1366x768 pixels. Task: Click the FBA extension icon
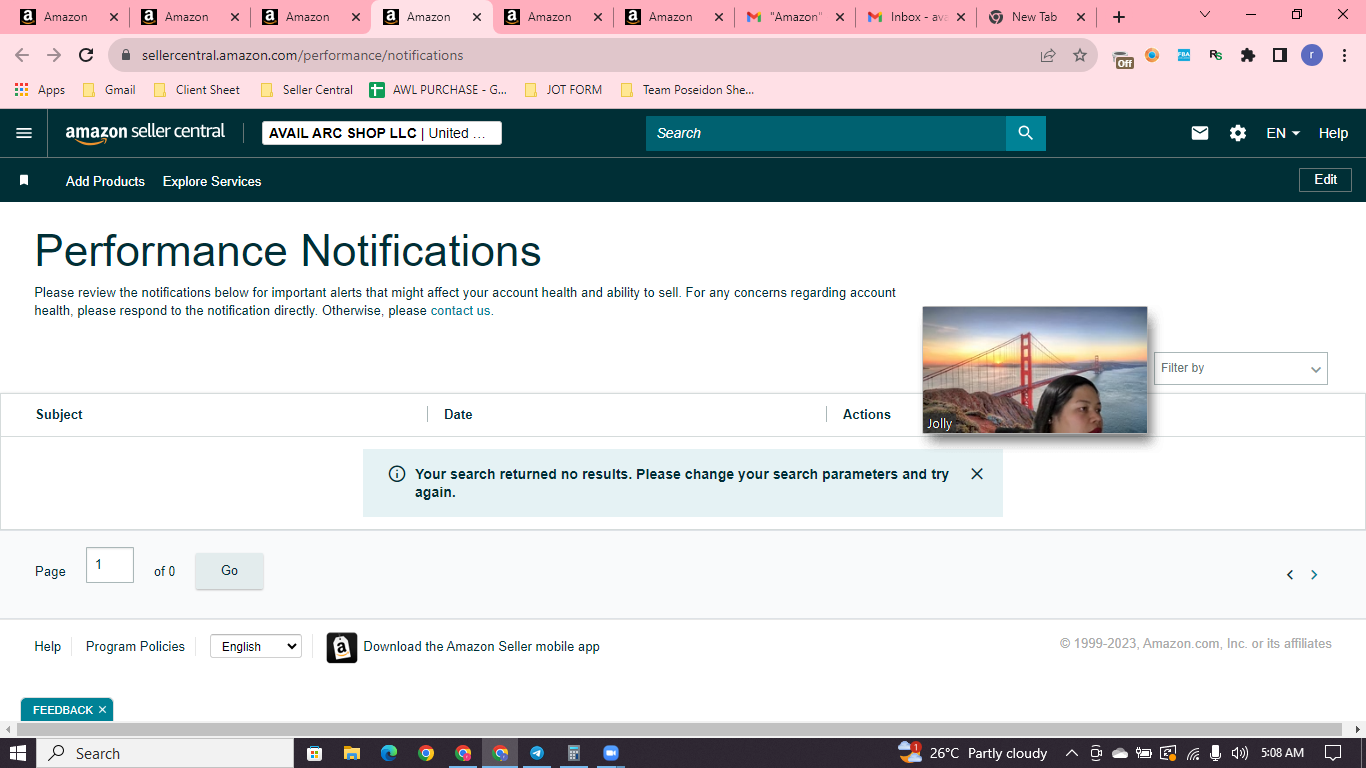[1184, 55]
